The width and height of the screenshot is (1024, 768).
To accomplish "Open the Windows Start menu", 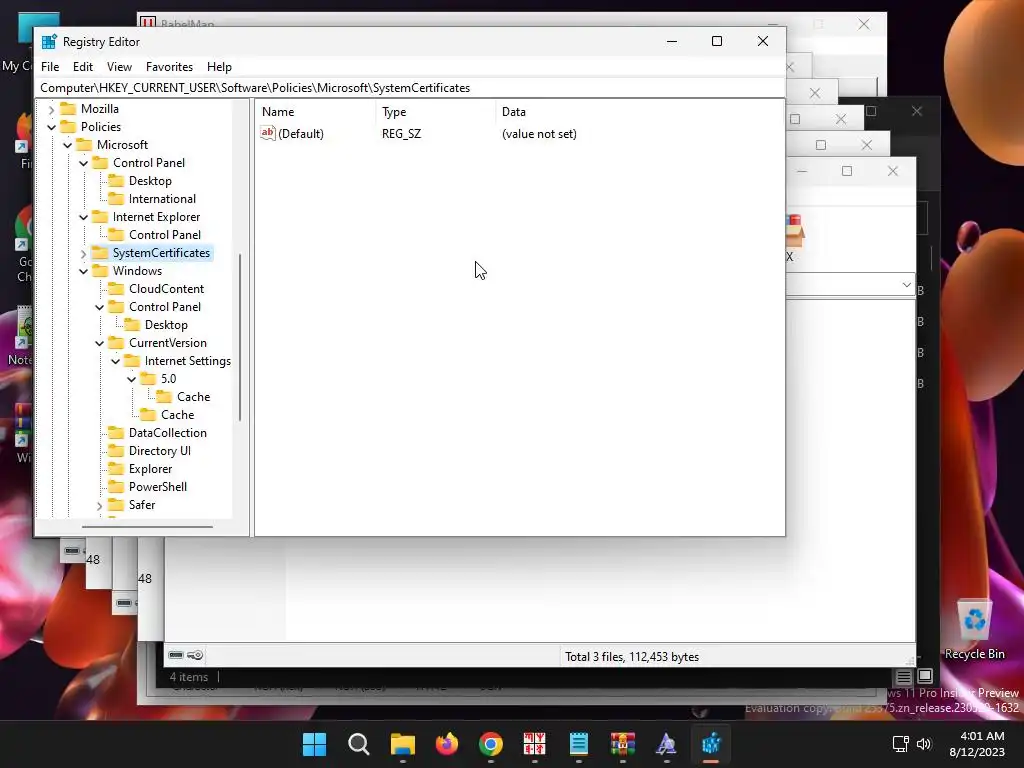I will [x=314, y=744].
